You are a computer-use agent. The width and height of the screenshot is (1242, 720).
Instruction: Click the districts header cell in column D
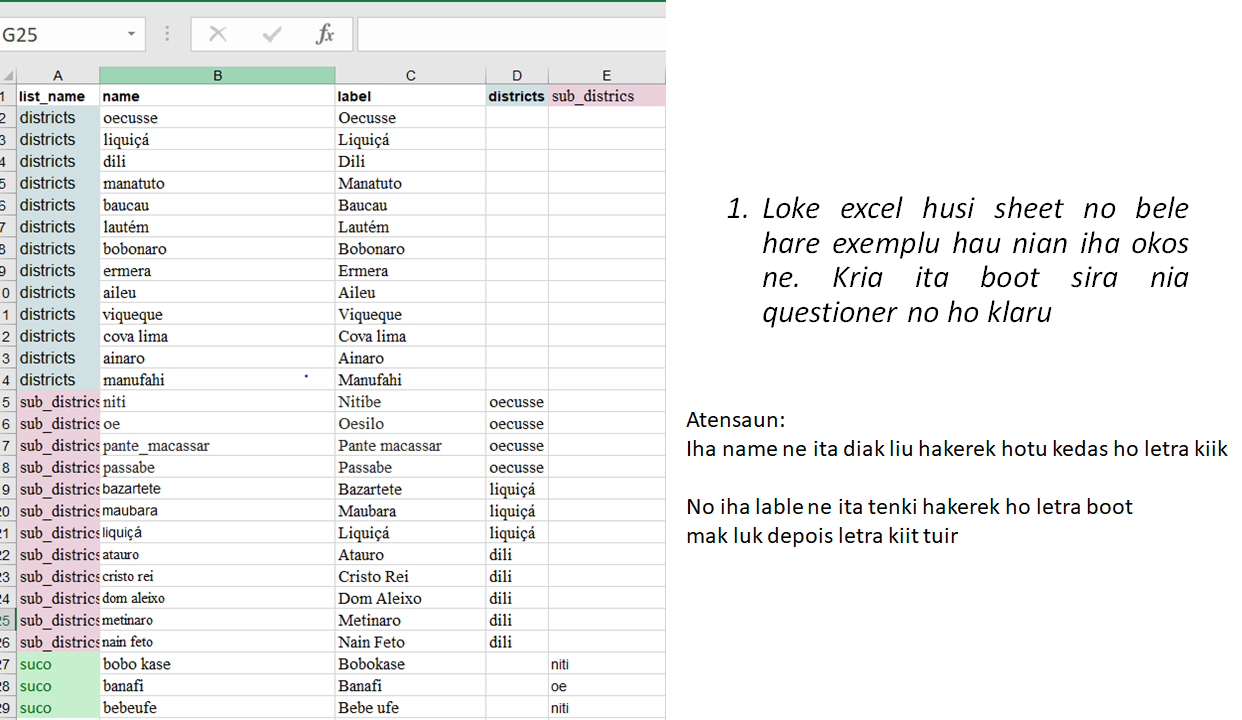coord(517,96)
